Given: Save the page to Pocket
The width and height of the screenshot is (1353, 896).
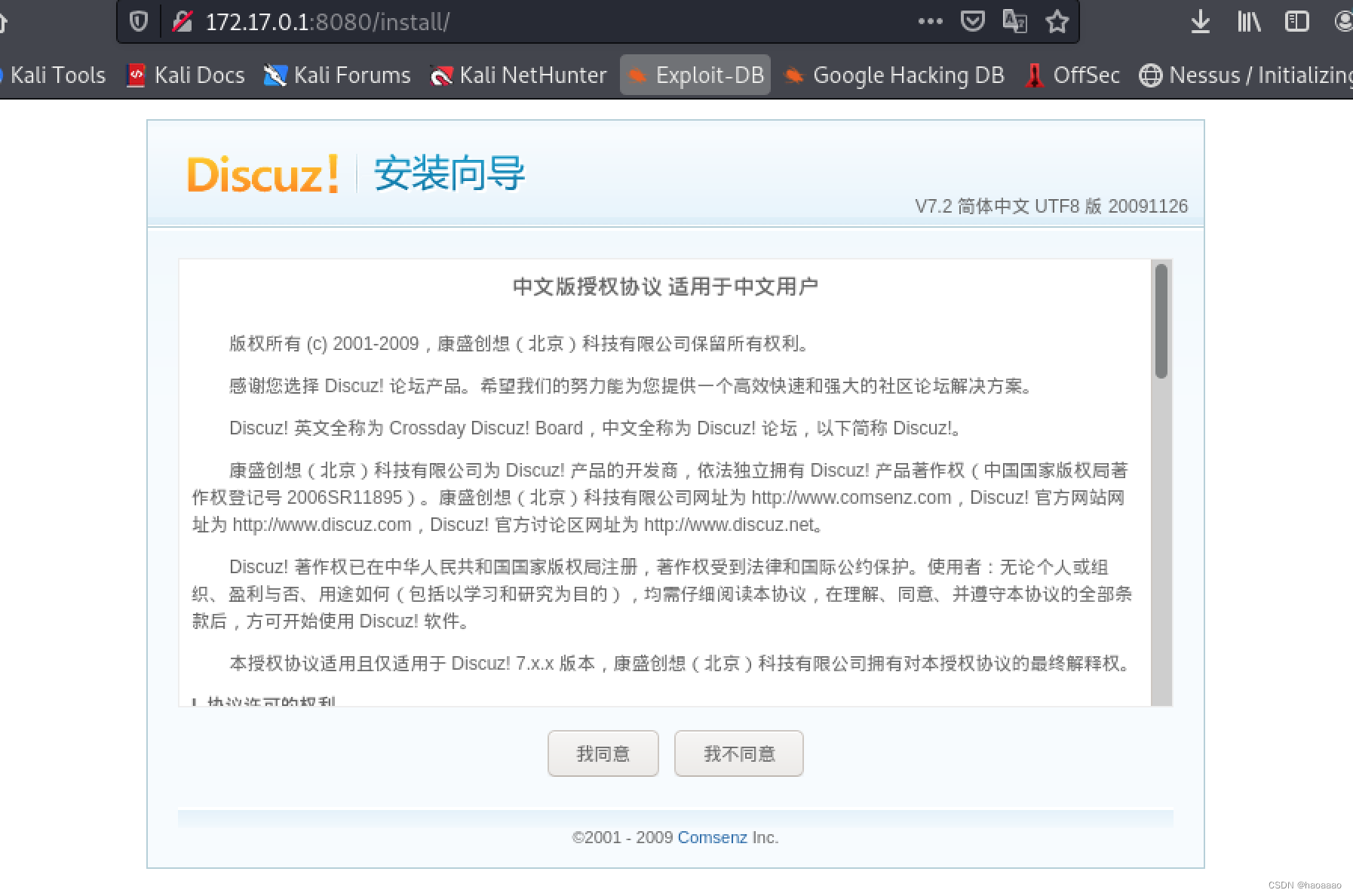Looking at the screenshot, I should (972, 21).
